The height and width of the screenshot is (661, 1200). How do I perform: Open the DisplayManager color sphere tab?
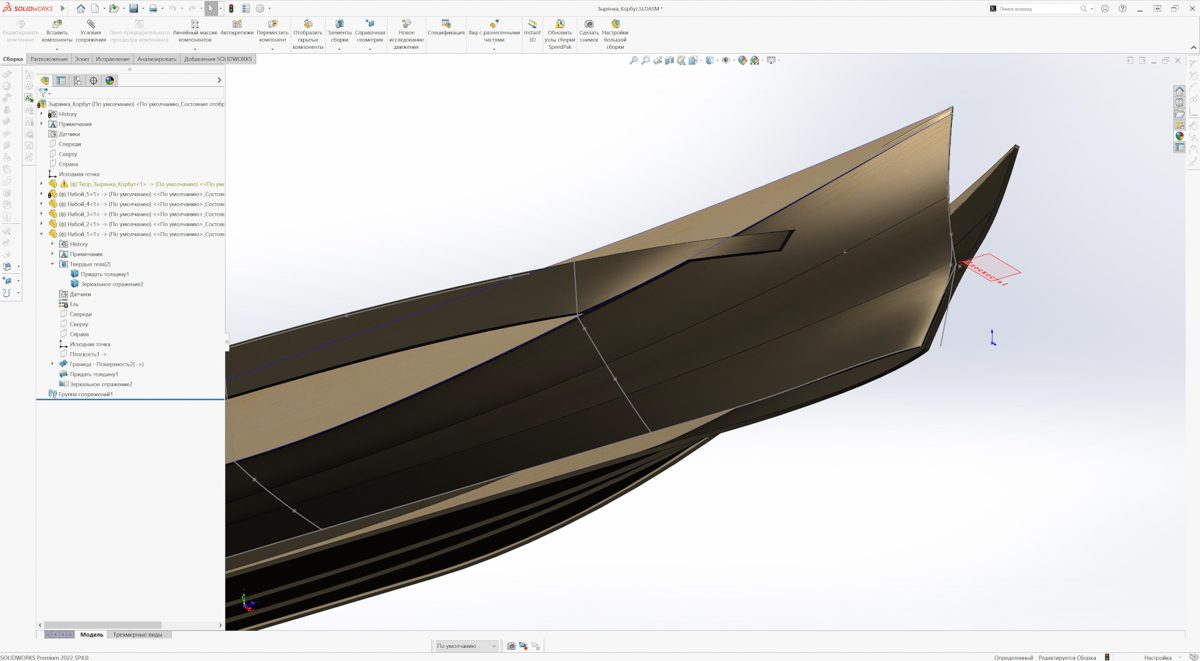pos(110,81)
